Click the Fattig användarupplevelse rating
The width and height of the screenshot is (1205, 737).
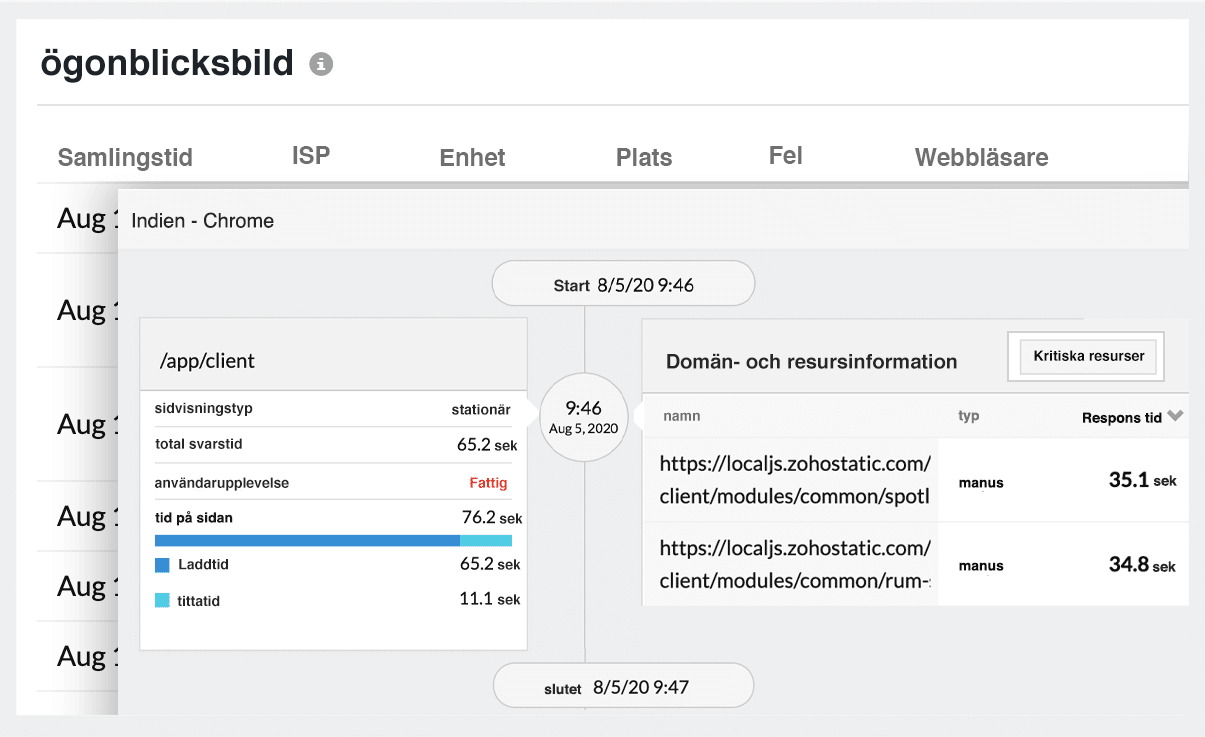488,482
